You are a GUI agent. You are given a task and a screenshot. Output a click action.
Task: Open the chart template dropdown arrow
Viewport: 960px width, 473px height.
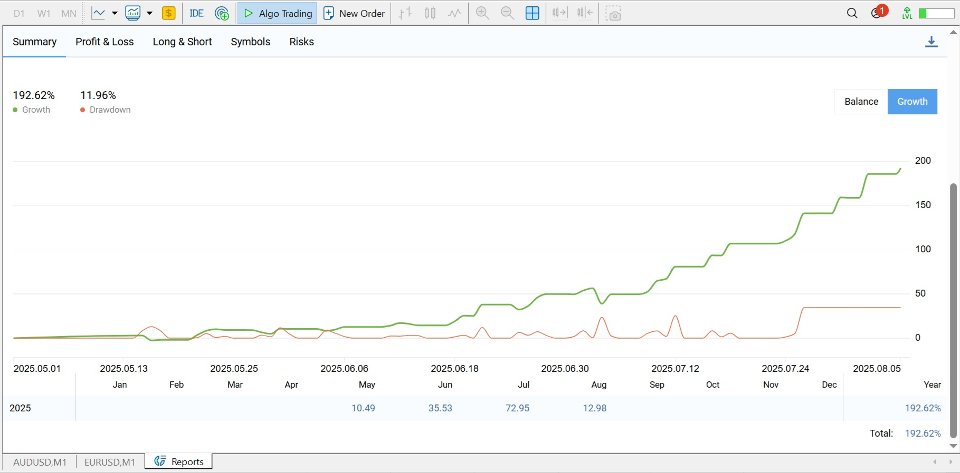pyautogui.click(x=149, y=14)
